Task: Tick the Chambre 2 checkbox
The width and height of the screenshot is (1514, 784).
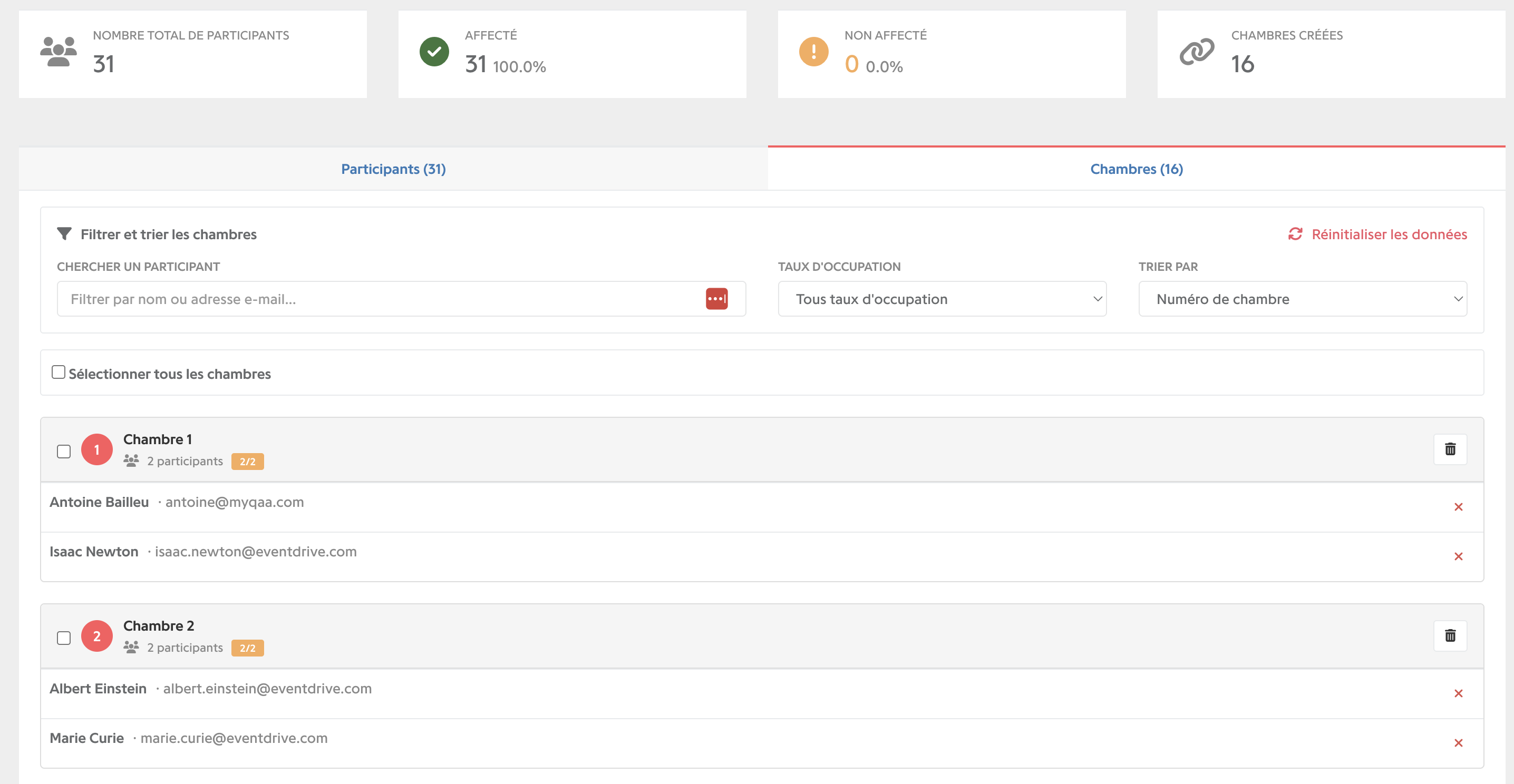Action: click(x=63, y=638)
